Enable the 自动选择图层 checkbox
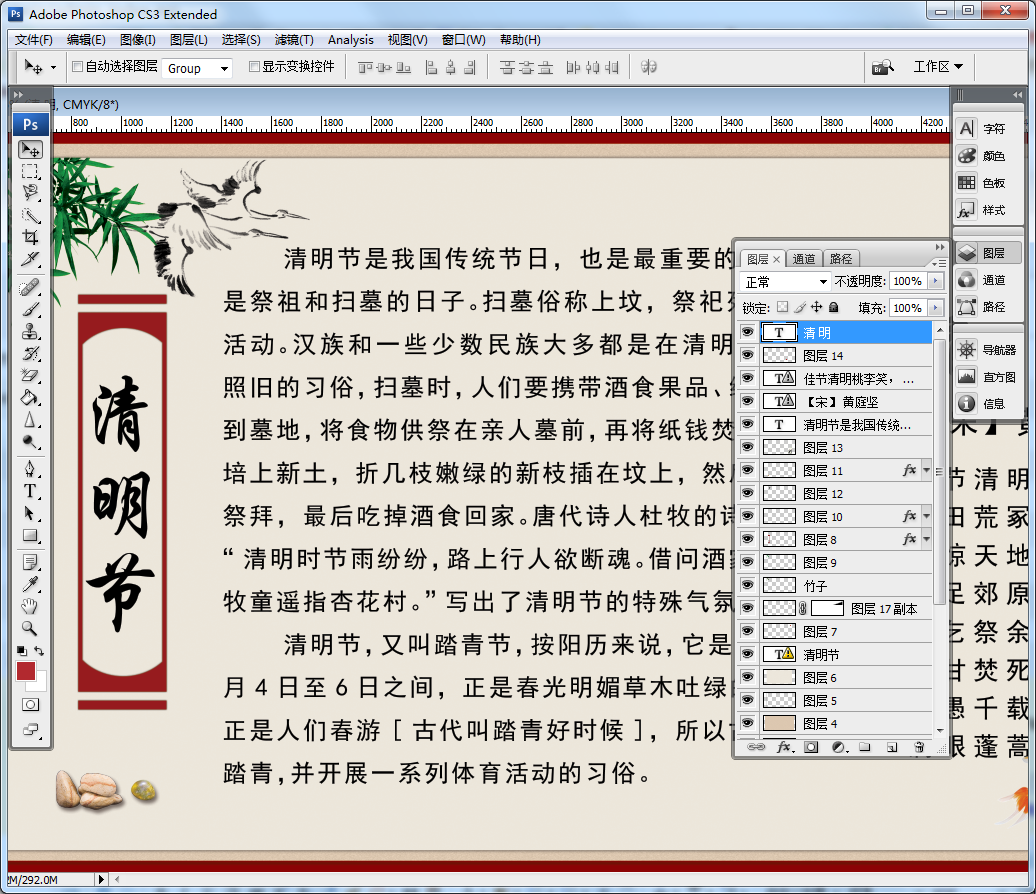This screenshot has width=1036, height=894. [77, 67]
